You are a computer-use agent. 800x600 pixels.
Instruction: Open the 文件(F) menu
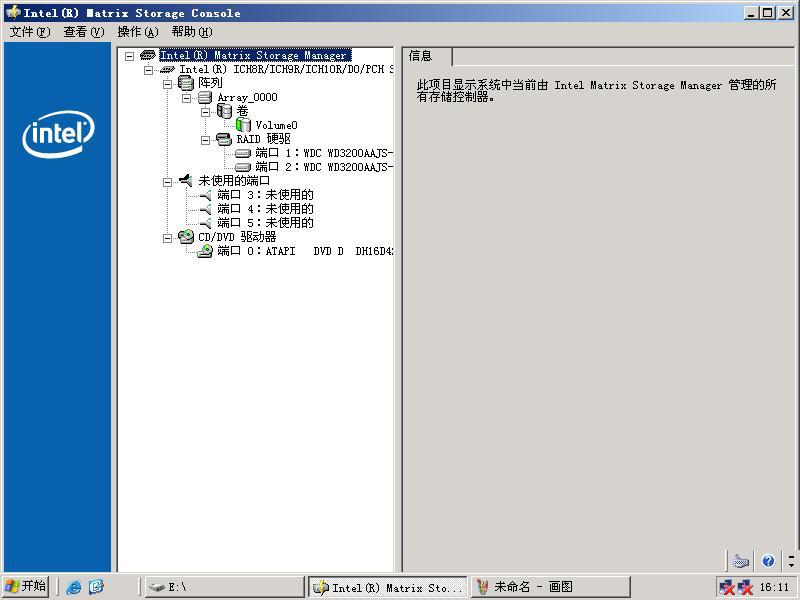[x=29, y=32]
